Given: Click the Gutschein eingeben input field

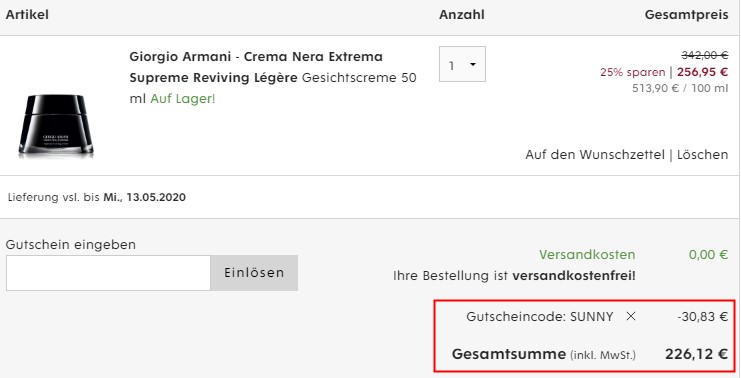Looking at the screenshot, I should coord(108,273).
